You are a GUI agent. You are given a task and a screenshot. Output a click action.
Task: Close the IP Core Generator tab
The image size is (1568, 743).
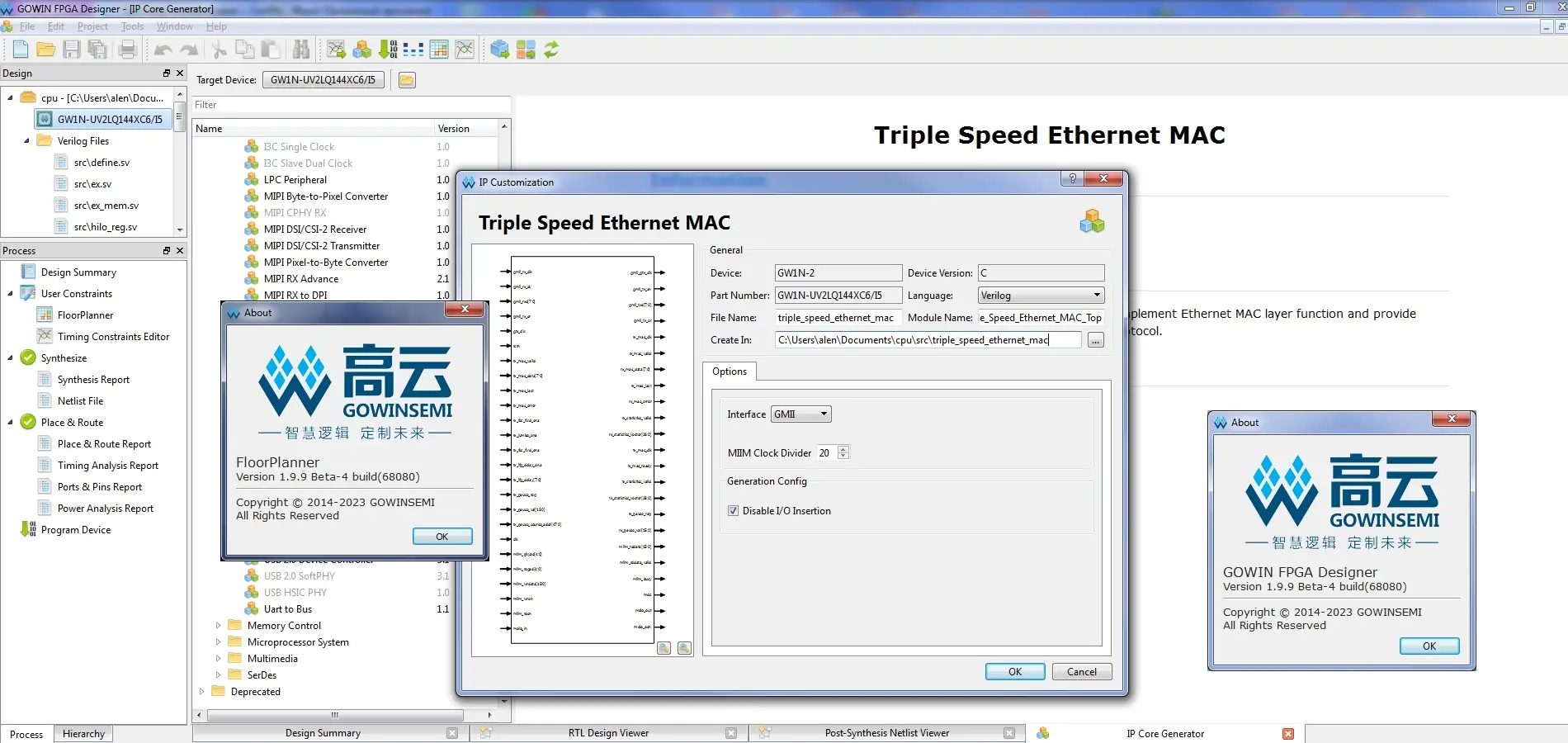[x=1288, y=733]
